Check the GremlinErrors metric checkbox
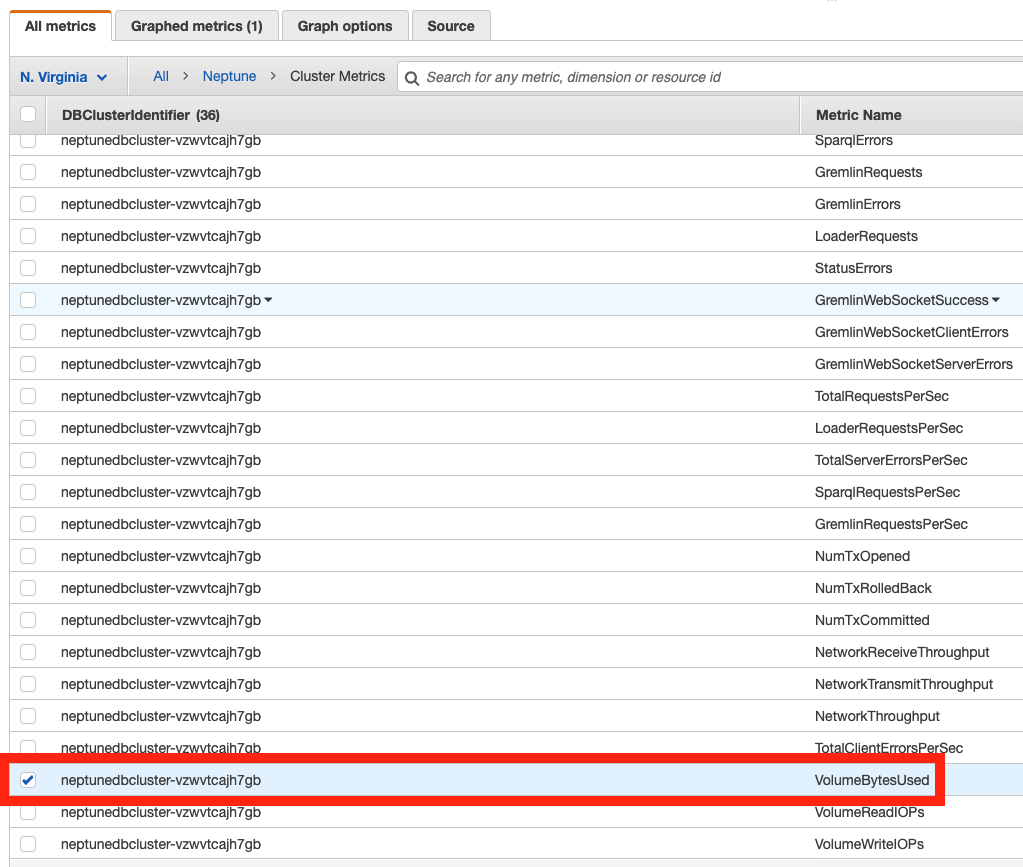The image size is (1023, 867). coord(28,204)
